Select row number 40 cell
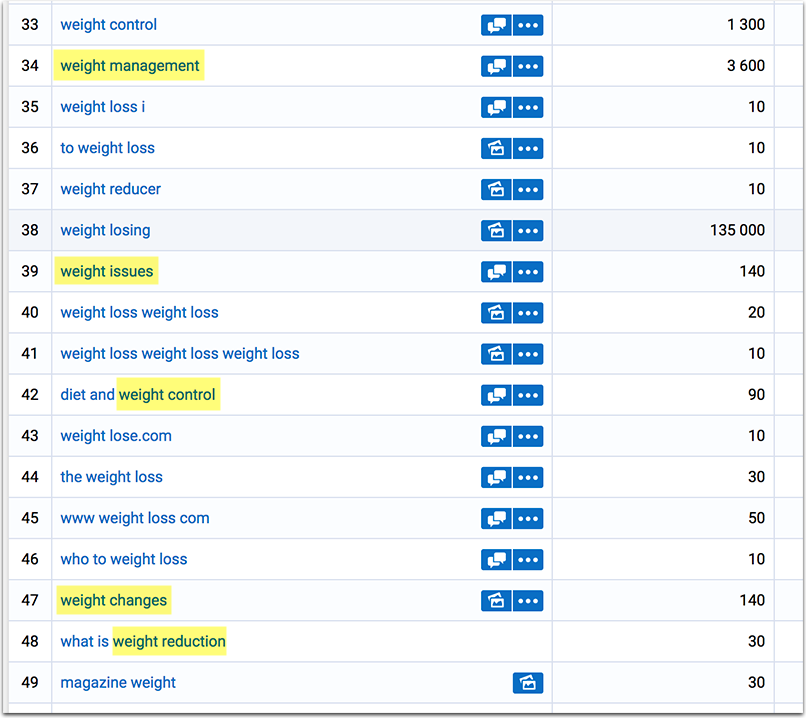 point(30,313)
